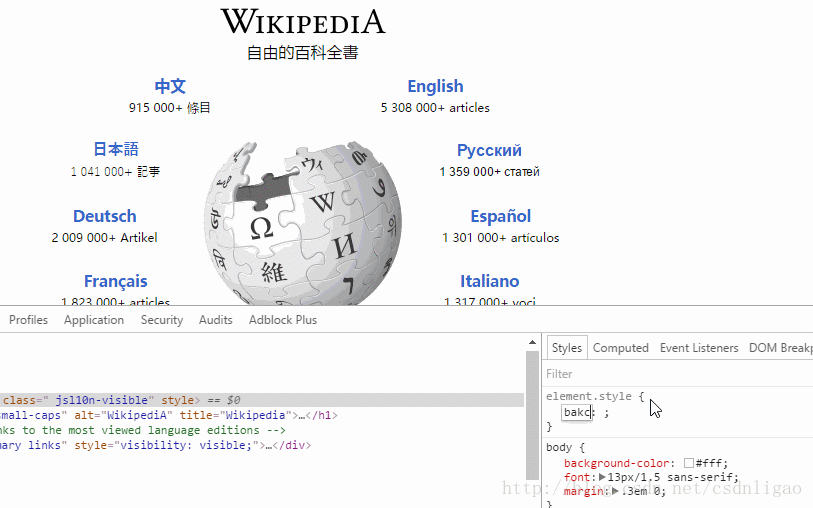Click the '1 301 000+ artículos' text
Screen dimensions: 813x508
pyautogui.click(x=500, y=237)
